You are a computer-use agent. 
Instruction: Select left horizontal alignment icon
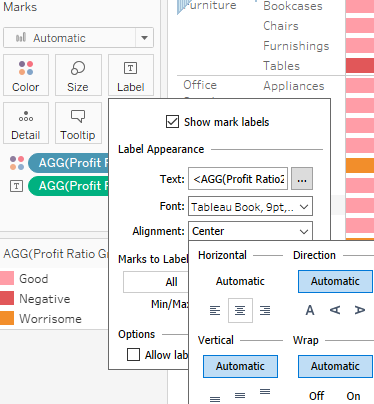(x=215, y=311)
